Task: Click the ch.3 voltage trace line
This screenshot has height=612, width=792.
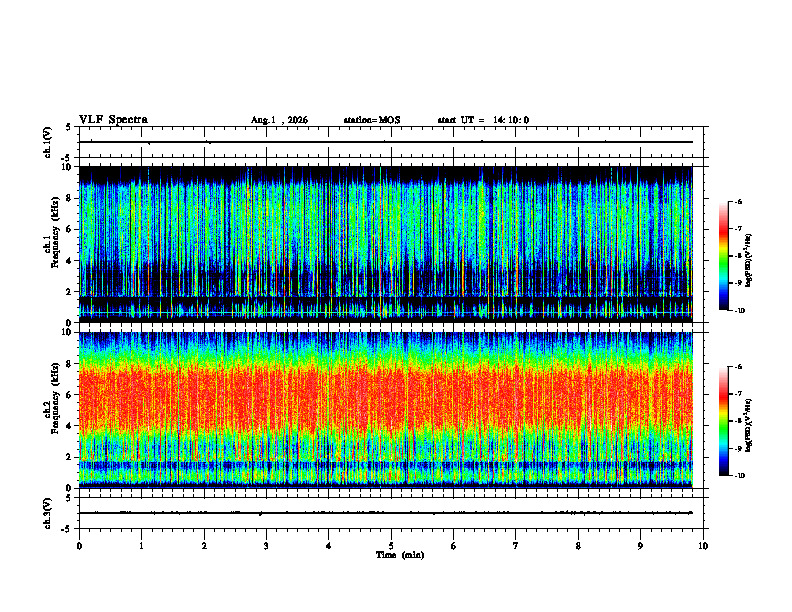Action: click(386, 513)
